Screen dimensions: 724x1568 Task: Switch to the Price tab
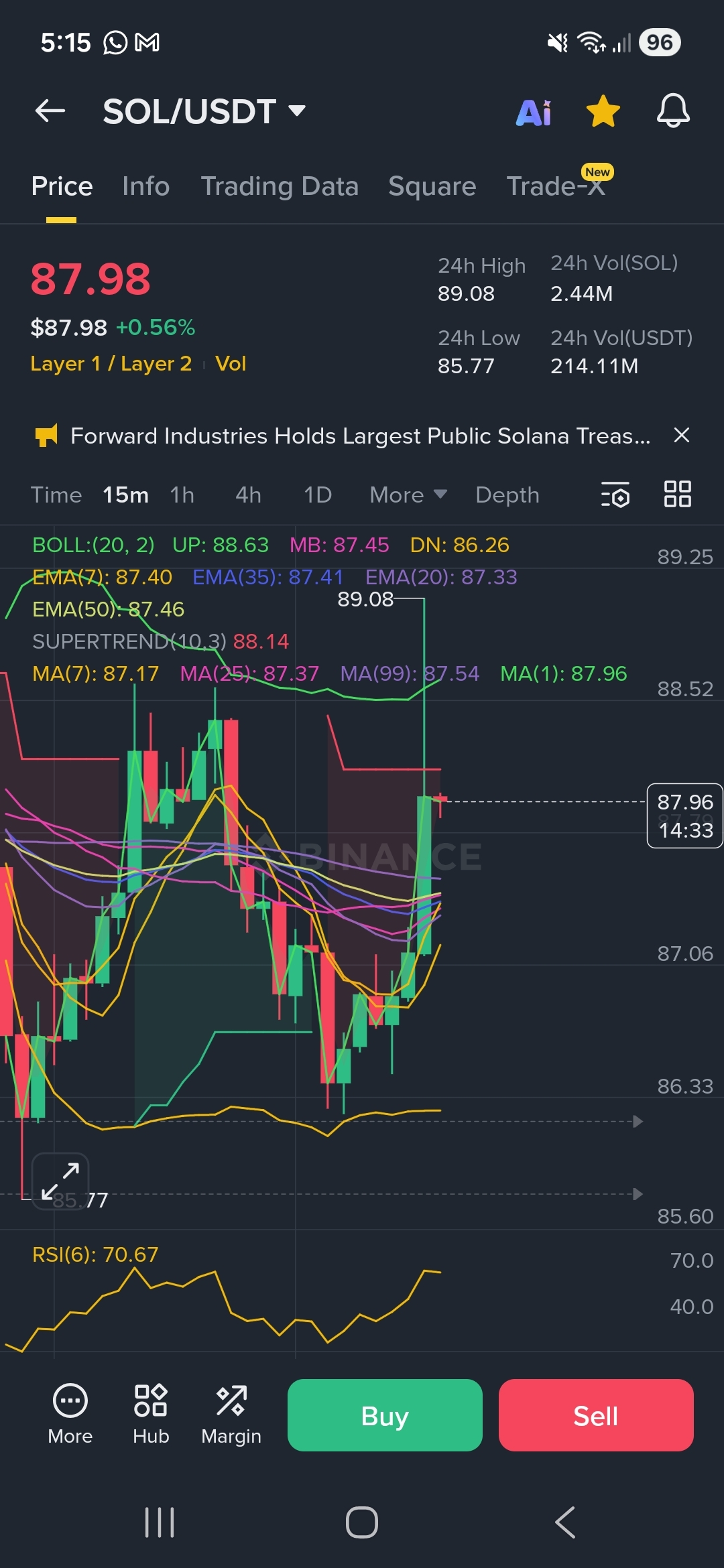[62, 186]
